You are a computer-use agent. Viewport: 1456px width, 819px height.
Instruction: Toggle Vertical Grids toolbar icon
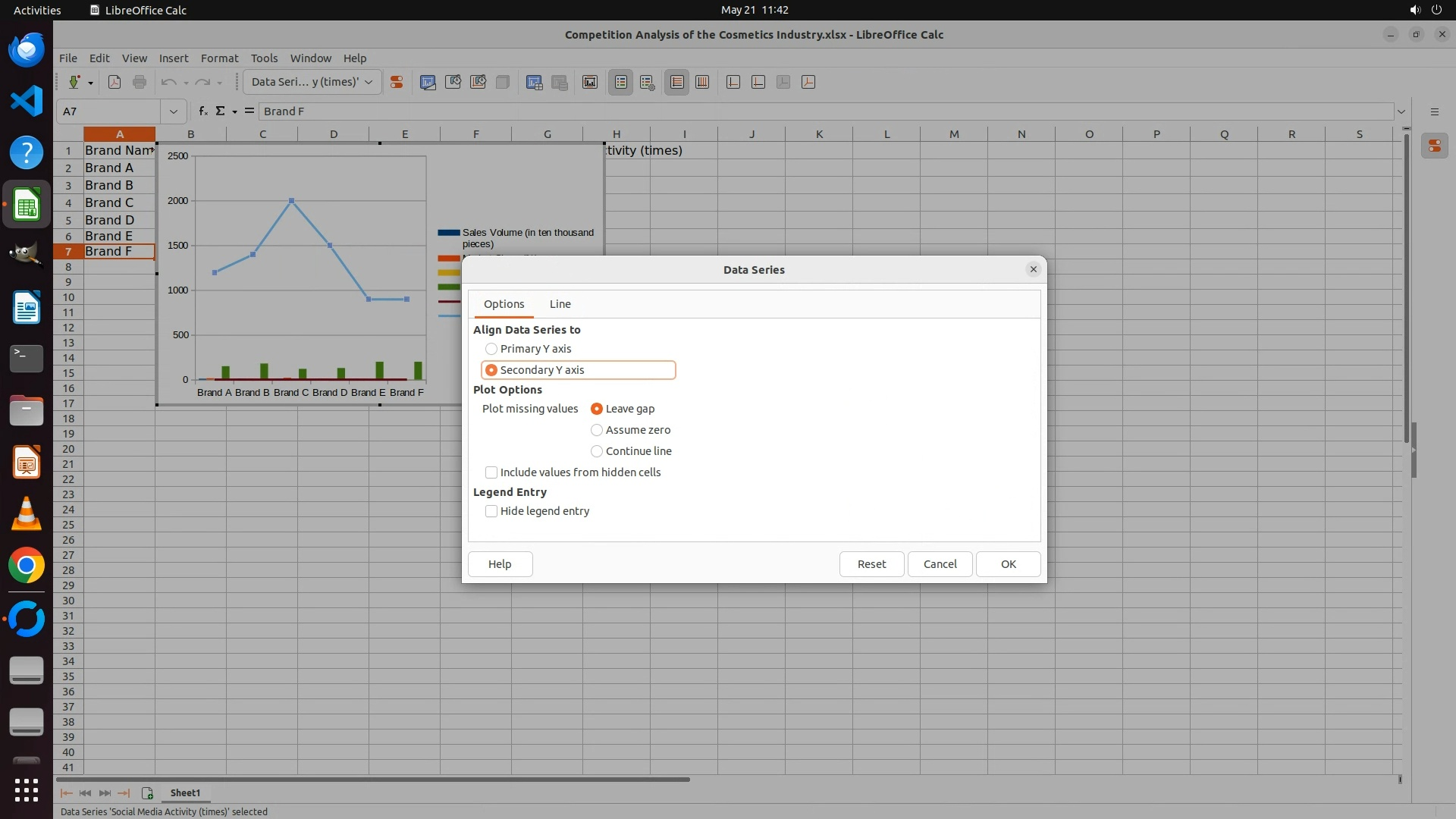[x=702, y=82]
